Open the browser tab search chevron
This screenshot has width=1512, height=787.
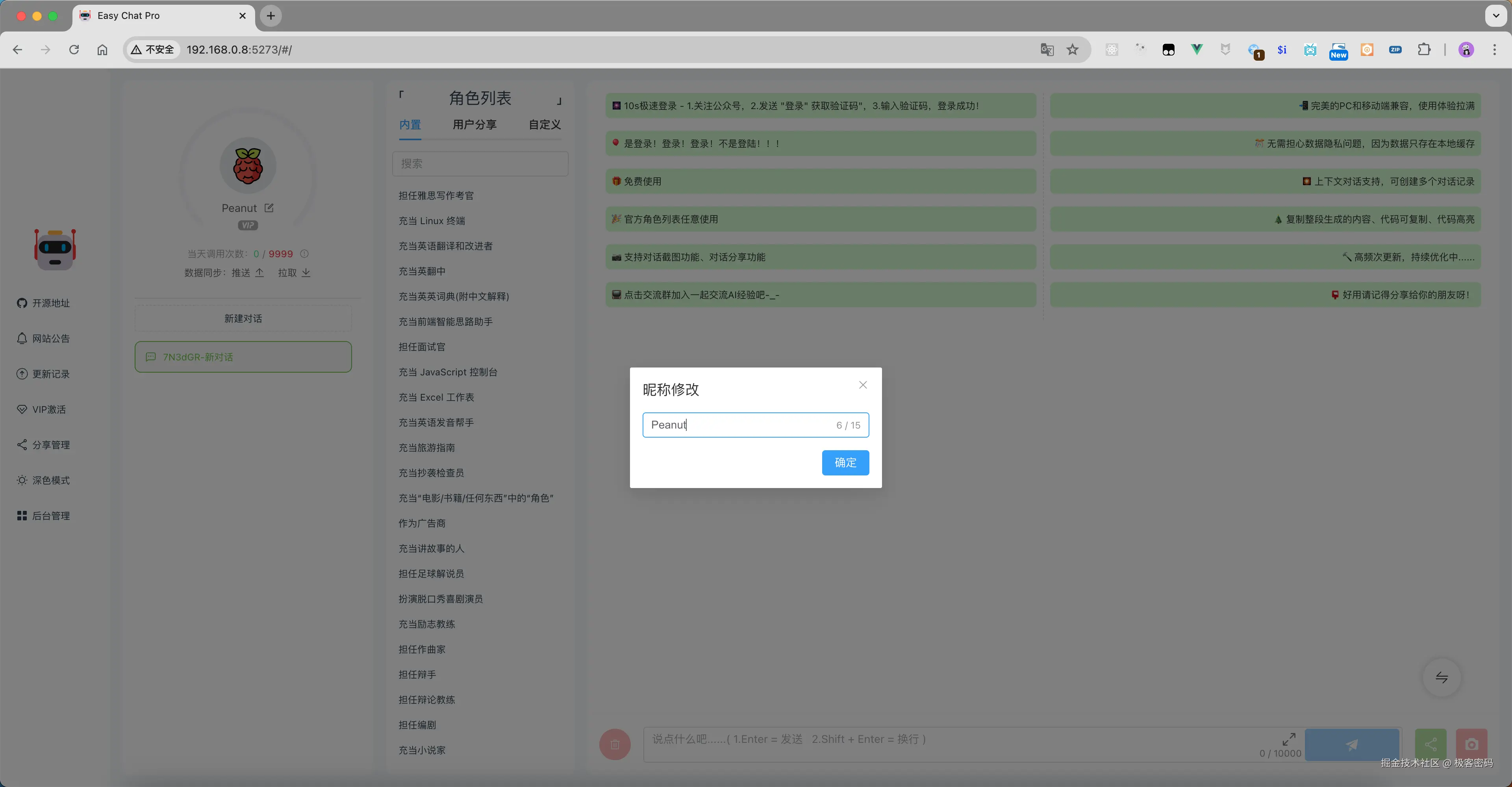click(x=1495, y=16)
